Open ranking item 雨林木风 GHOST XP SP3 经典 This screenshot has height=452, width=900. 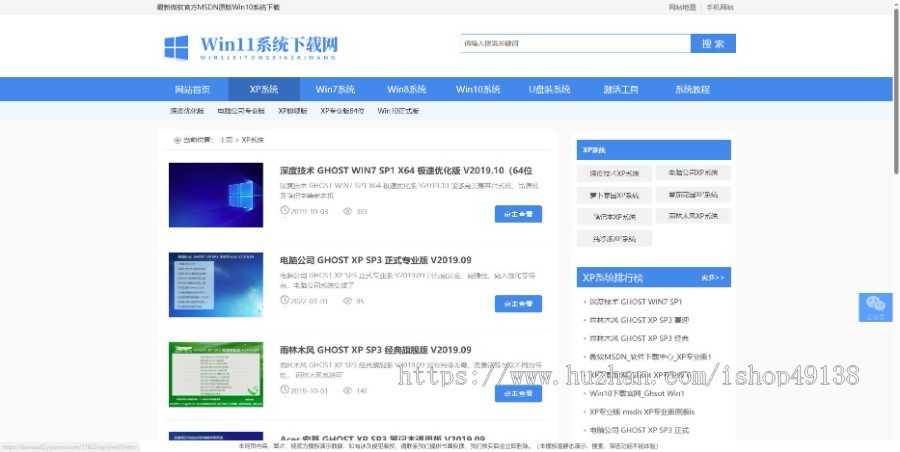[639, 338]
